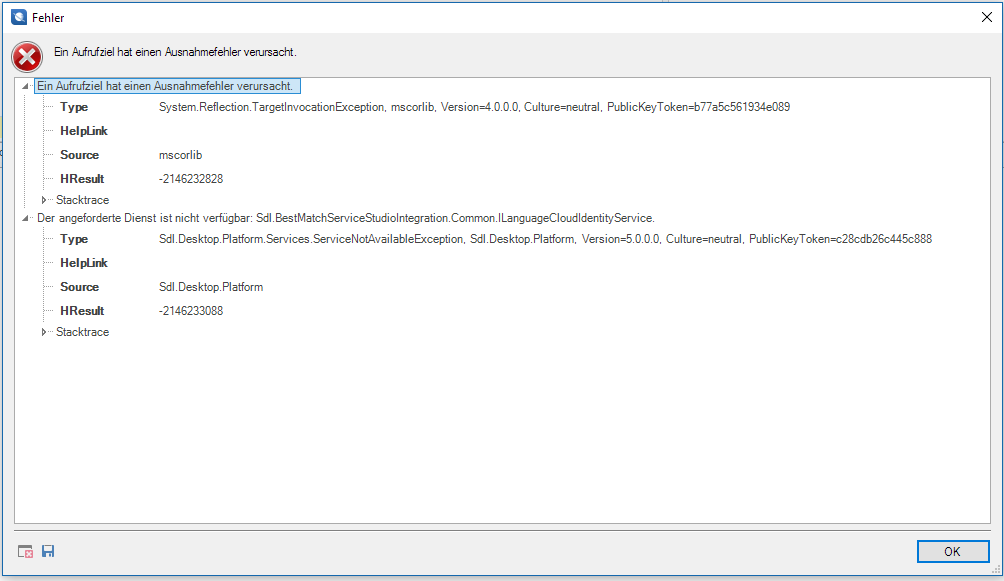1004x581 pixels.
Task: Expand Stacktrace under the TargetInvocationException entry
Action: click(x=44, y=200)
